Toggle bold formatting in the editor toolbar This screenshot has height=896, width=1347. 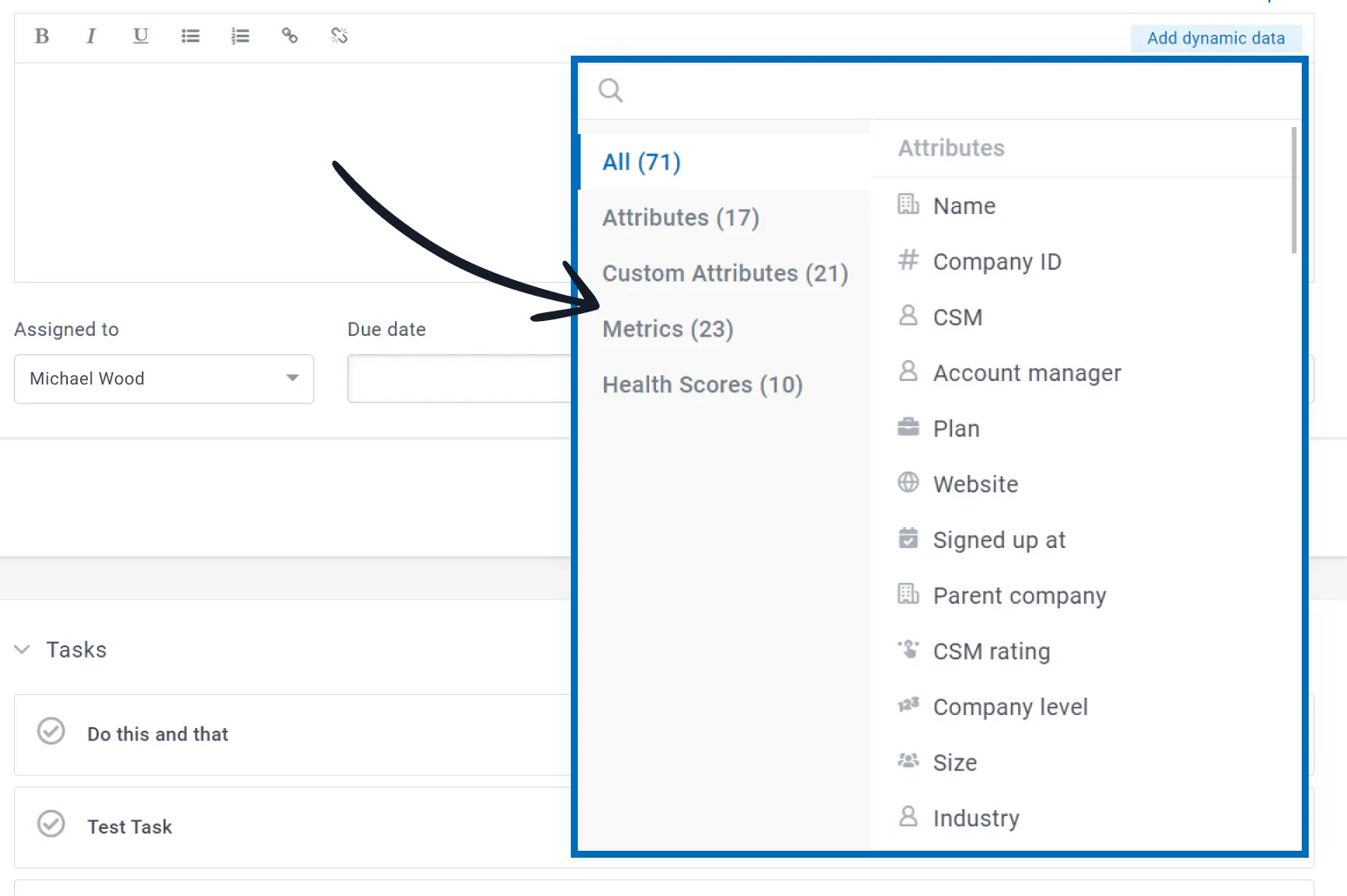pyautogui.click(x=42, y=36)
